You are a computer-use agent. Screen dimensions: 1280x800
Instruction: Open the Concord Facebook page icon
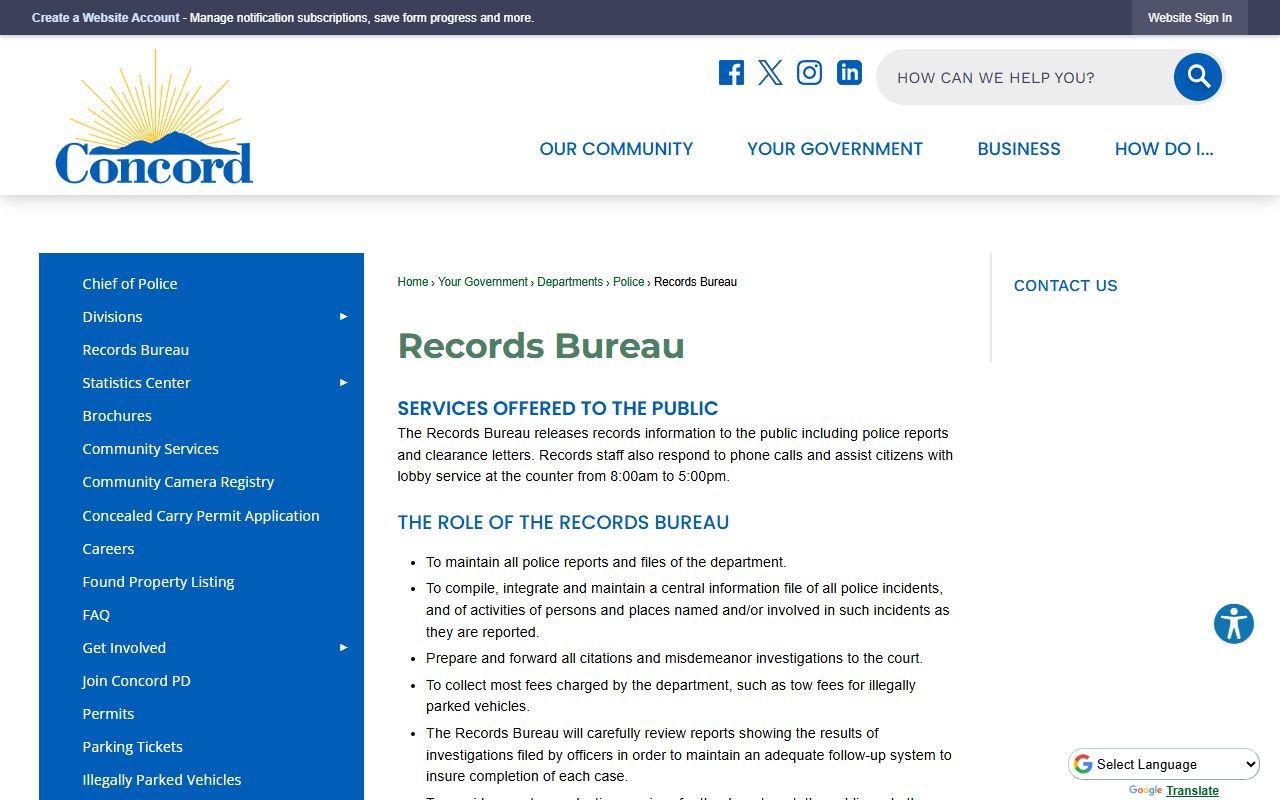coord(731,72)
